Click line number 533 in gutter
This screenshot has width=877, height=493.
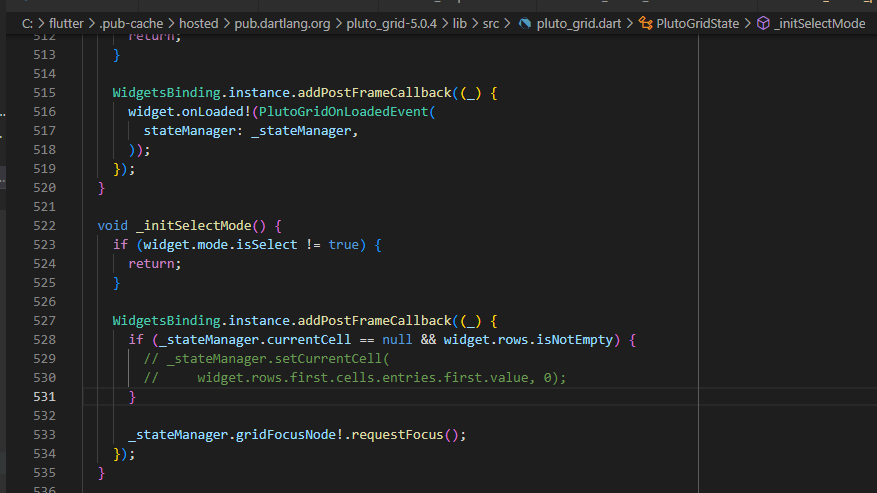tap(44, 435)
